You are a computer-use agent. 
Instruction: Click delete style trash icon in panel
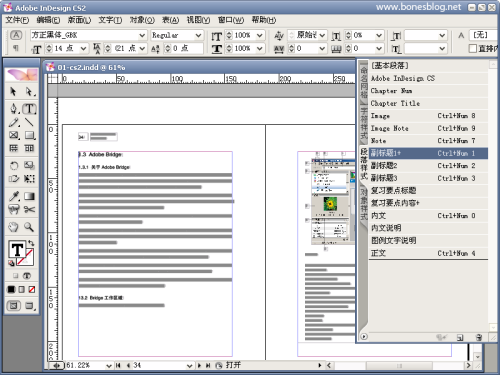pos(479,337)
